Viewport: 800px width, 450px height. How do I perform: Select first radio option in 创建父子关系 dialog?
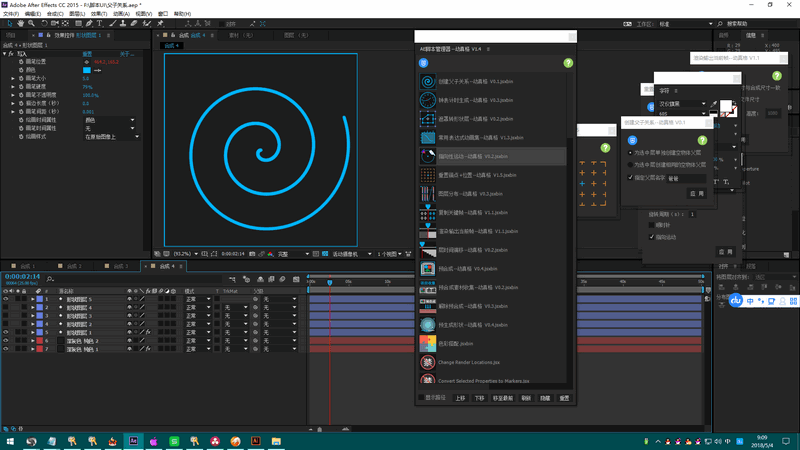(630, 153)
